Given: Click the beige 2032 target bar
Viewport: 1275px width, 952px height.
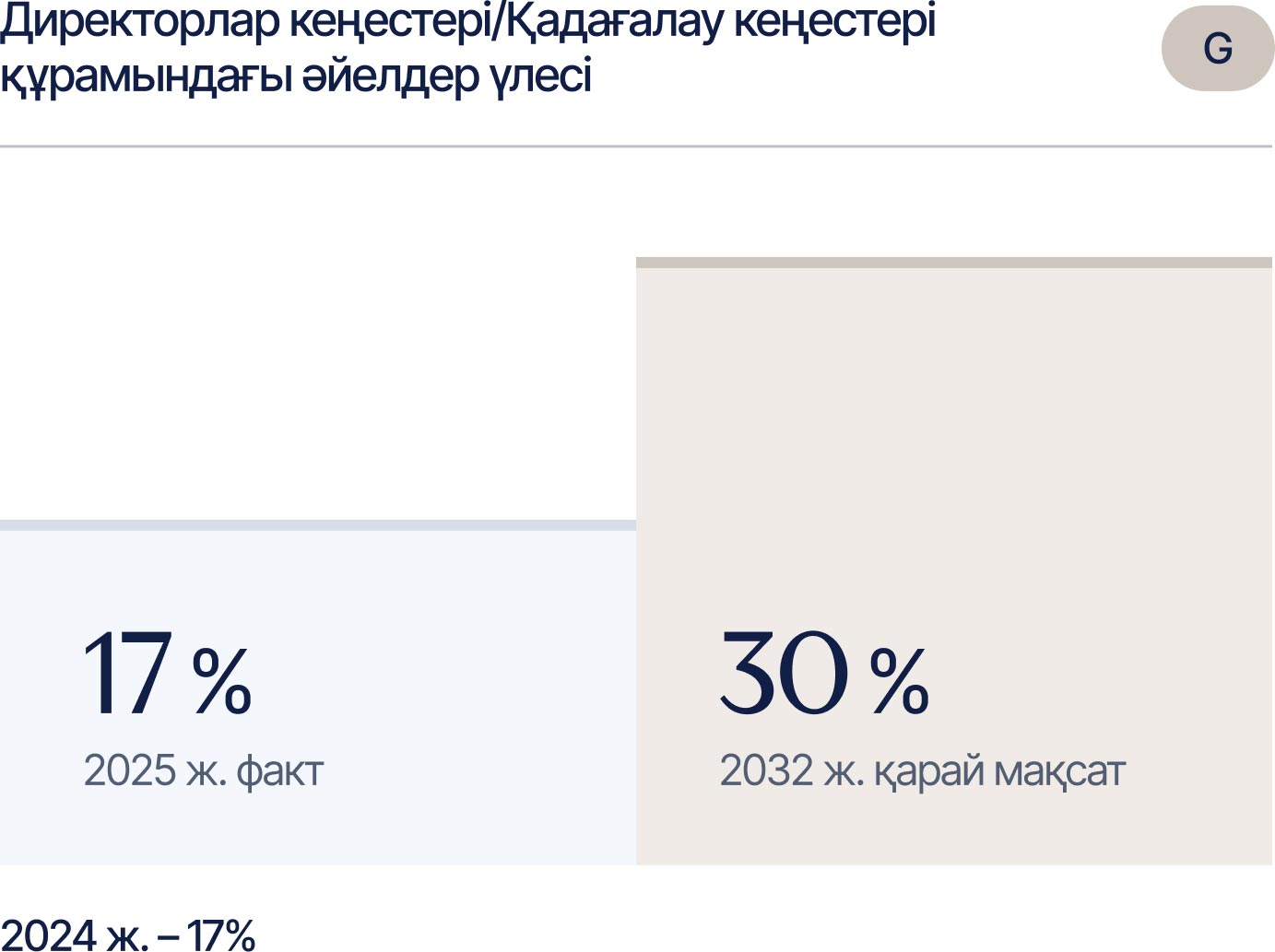Looking at the screenshot, I should tap(954, 561).
